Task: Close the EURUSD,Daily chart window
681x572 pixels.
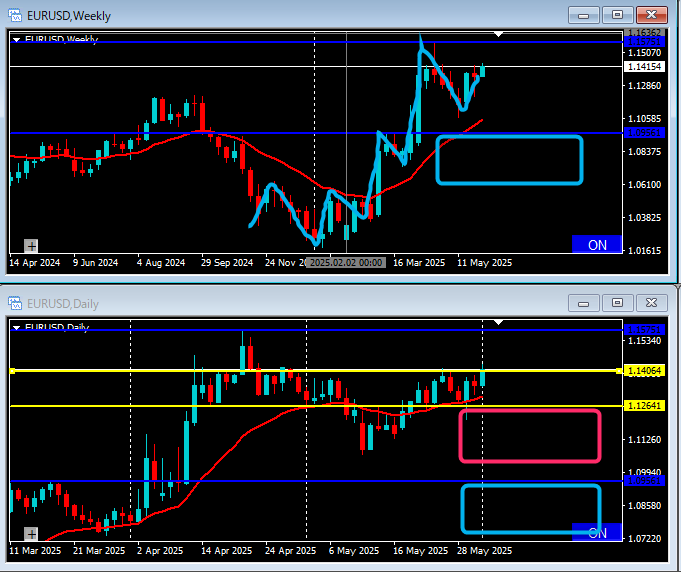Action: coord(651,303)
